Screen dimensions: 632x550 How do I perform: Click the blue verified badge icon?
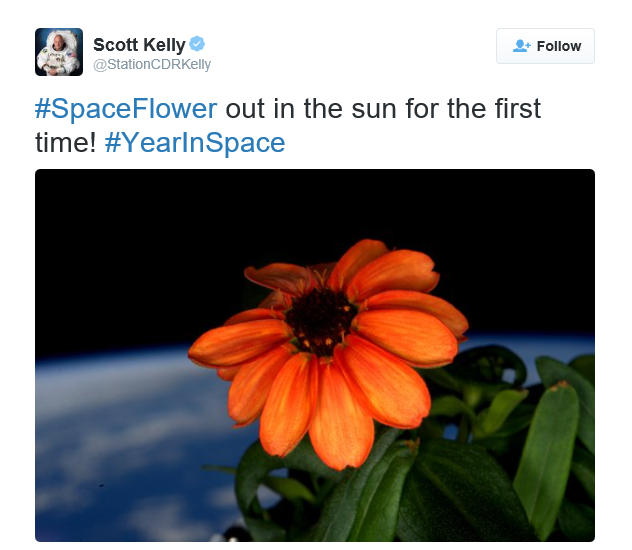point(197,44)
